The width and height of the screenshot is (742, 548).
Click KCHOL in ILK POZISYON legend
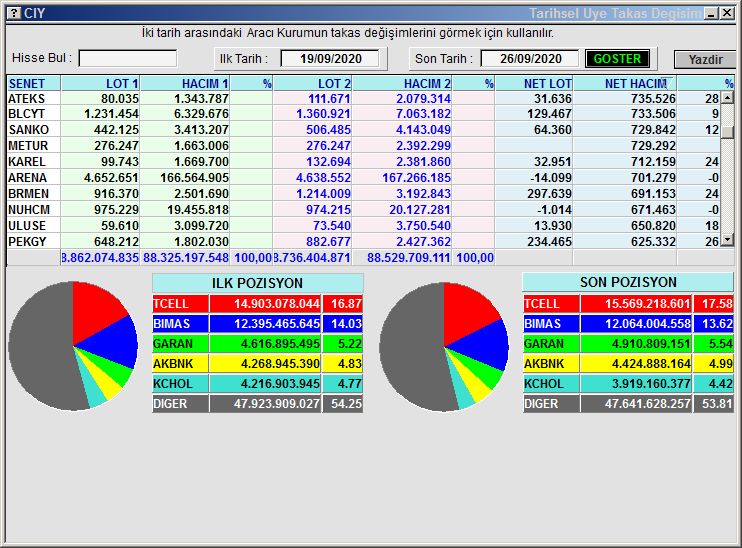(x=180, y=384)
